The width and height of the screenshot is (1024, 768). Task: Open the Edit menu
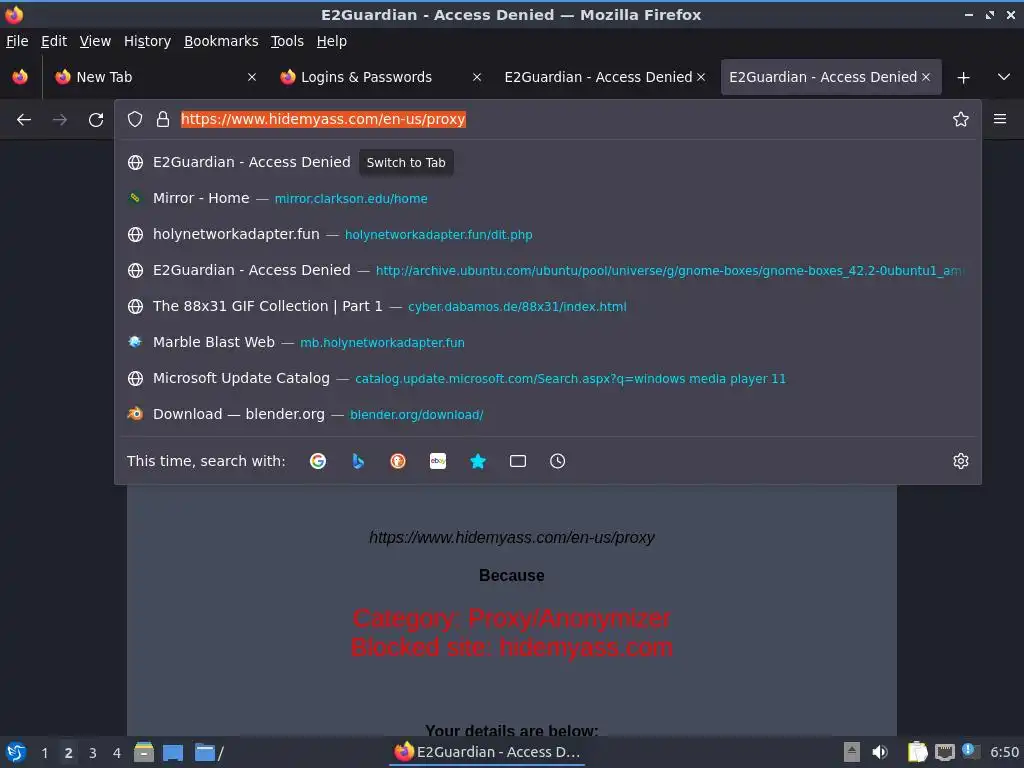pyautogui.click(x=54, y=41)
